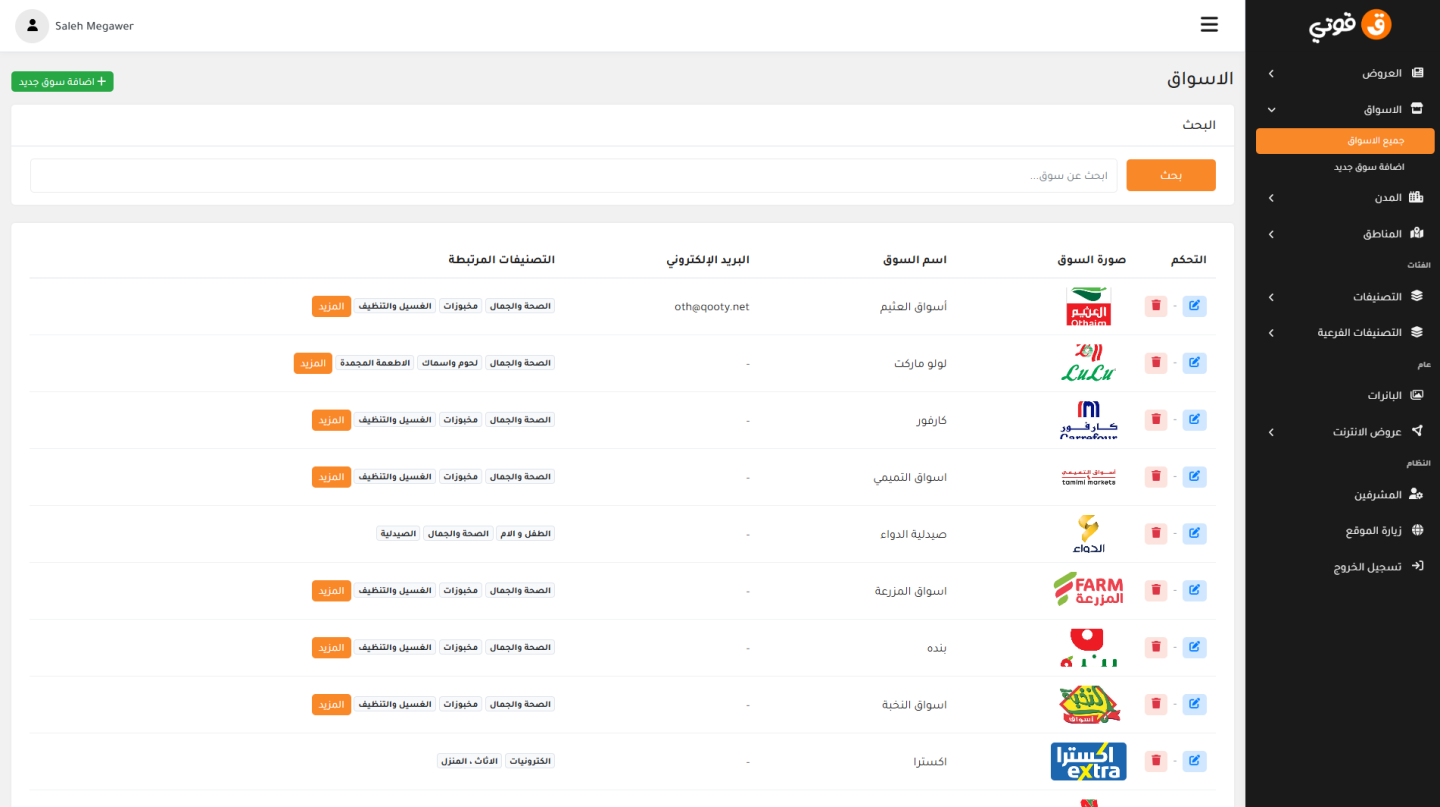Show more categories for اسواق التميمي
This screenshot has width=1440, height=807.
point(331,477)
